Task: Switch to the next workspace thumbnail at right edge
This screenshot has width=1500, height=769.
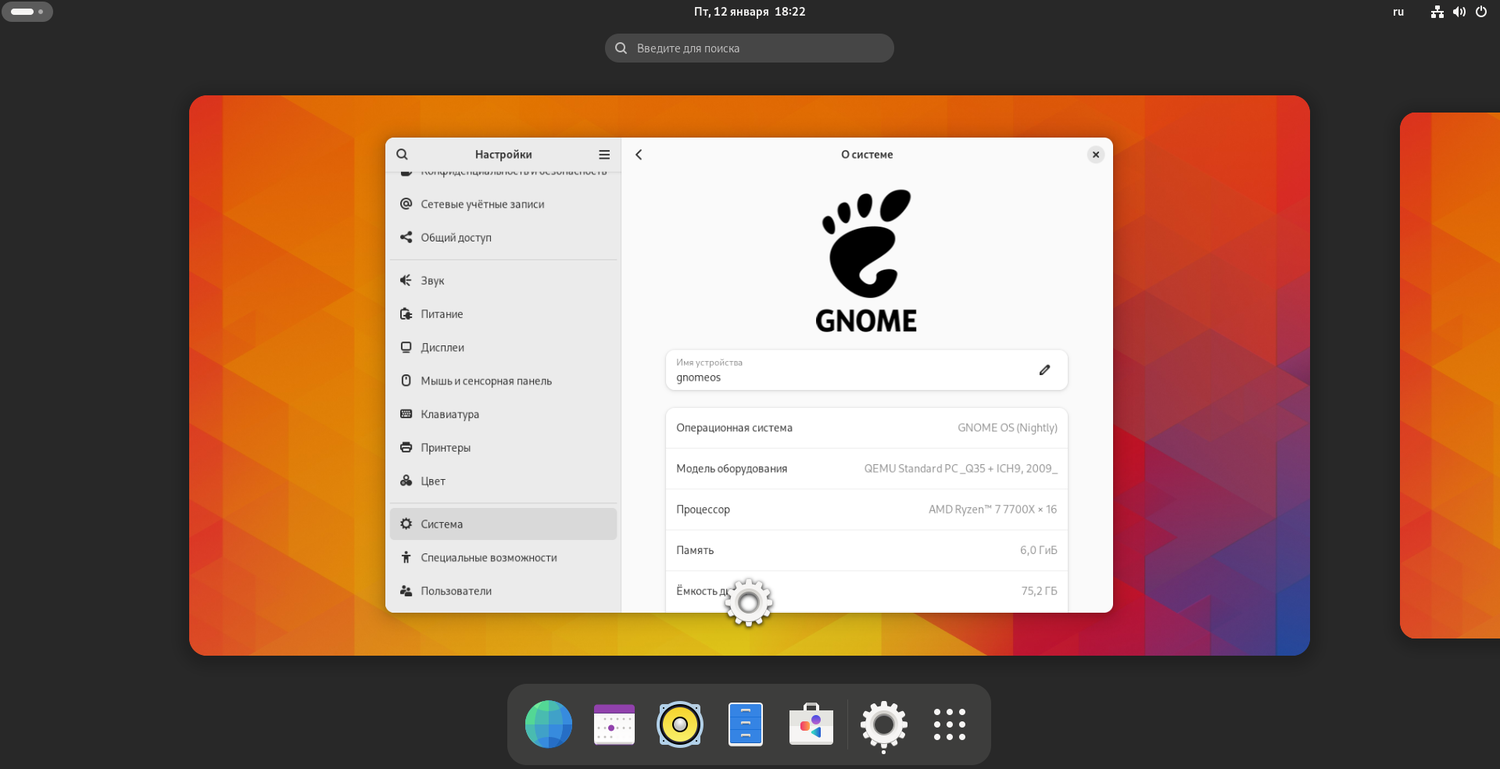Action: (1450, 375)
